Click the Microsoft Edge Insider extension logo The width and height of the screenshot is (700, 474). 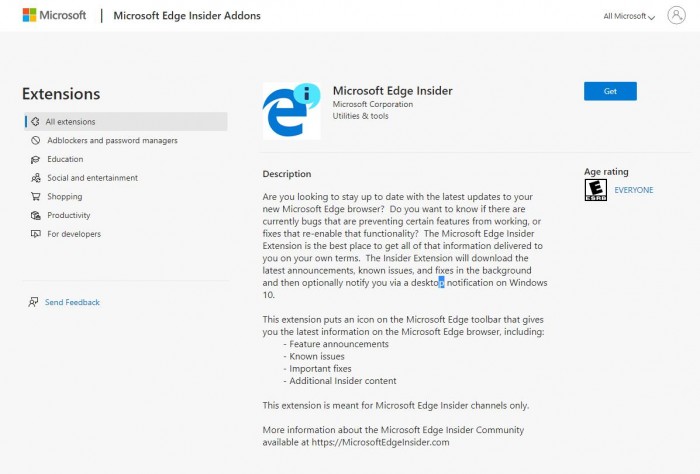pyautogui.click(x=291, y=110)
